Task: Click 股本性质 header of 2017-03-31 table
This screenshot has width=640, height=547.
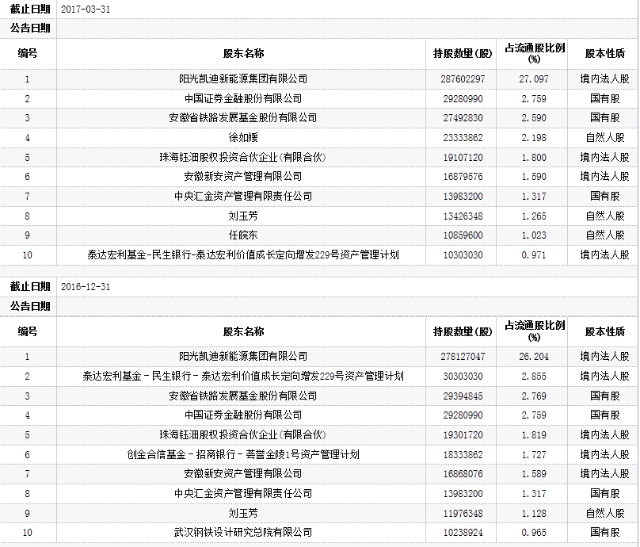Action: [x=604, y=53]
